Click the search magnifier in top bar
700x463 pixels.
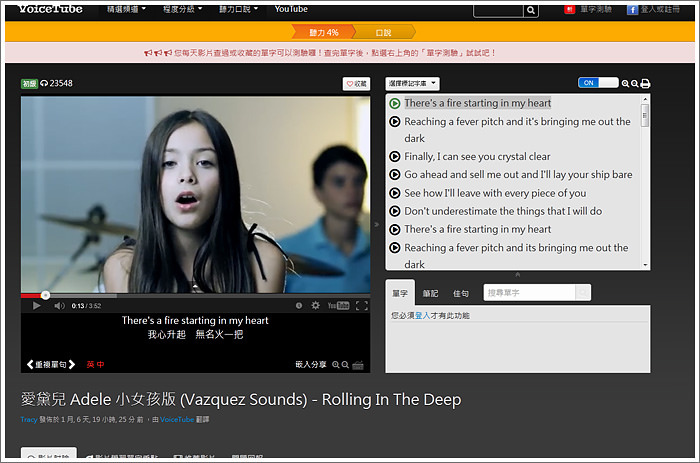coord(531,10)
